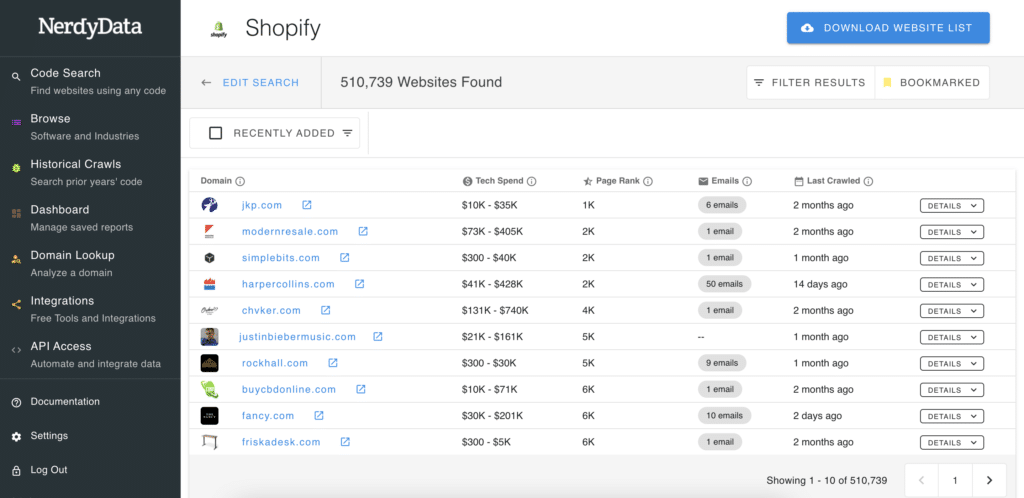Click the 10 emails badge

click(724, 416)
